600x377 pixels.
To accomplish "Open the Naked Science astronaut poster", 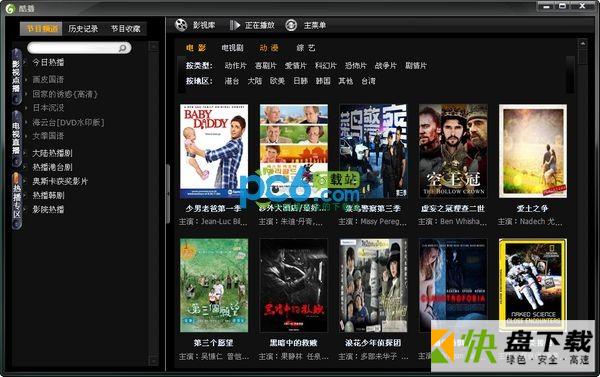I will pyautogui.click(x=533, y=285).
